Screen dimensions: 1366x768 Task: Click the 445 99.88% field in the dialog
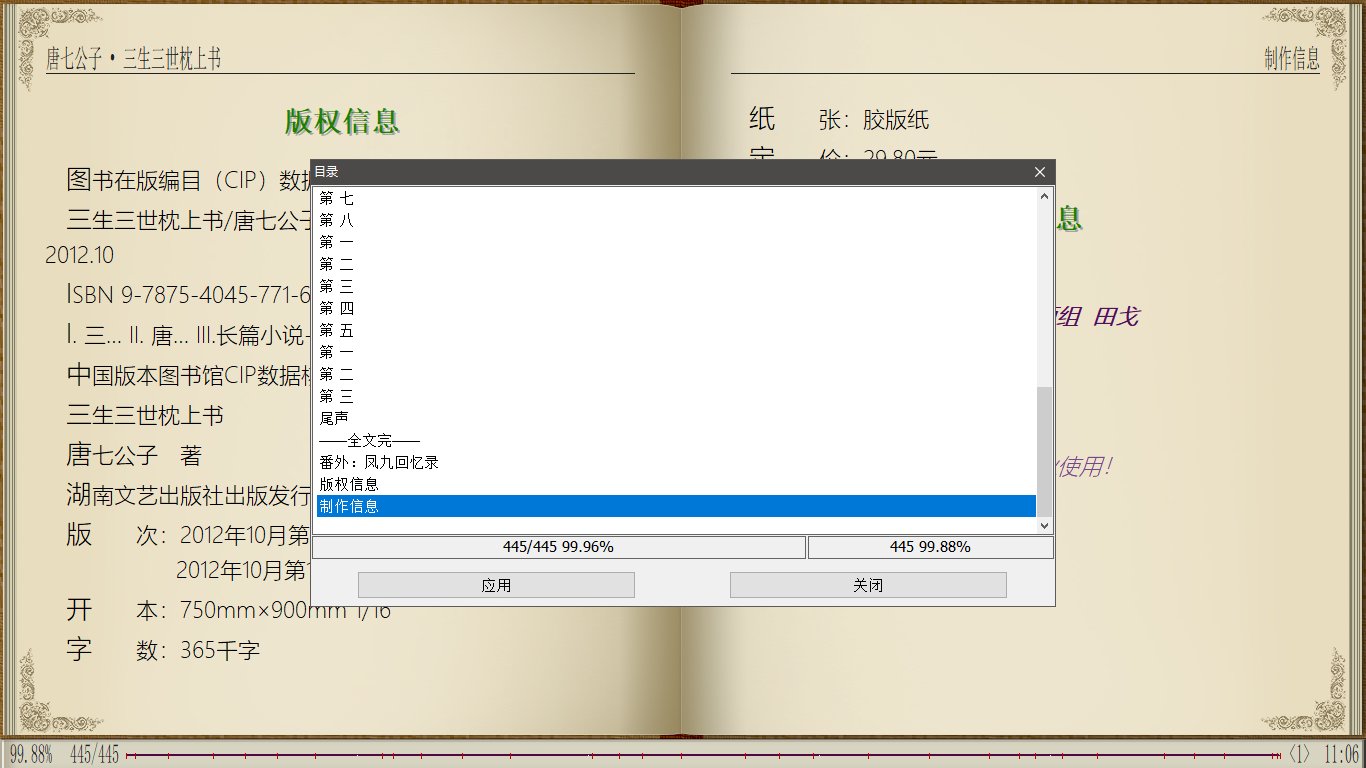[931, 547]
